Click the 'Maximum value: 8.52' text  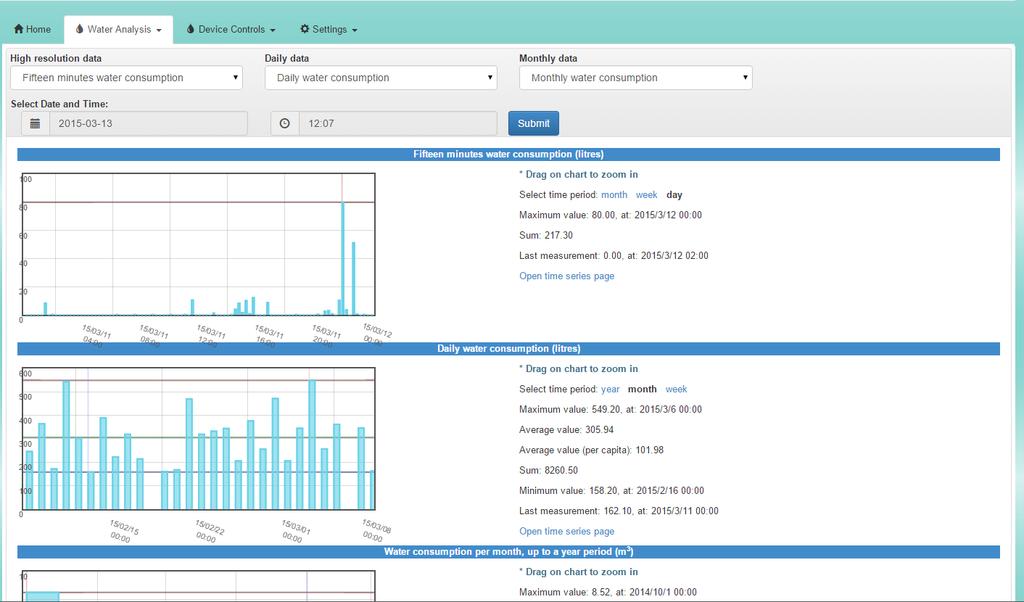click(x=608, y=592)
